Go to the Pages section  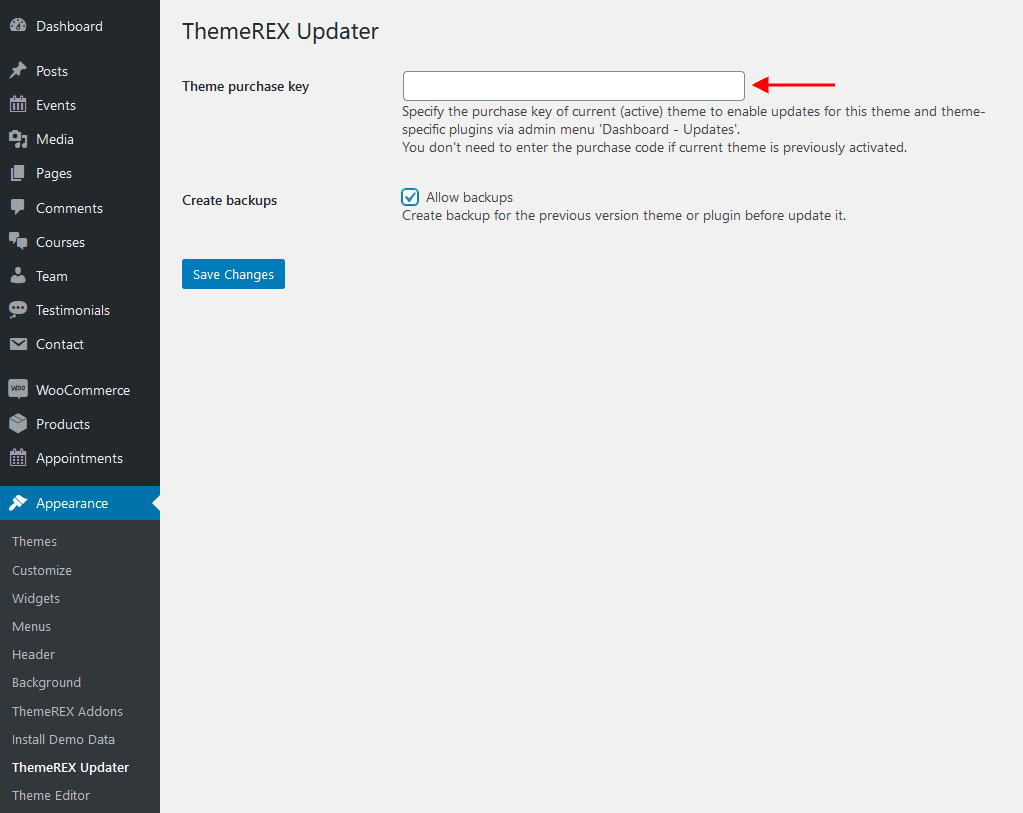click(53, 174)
